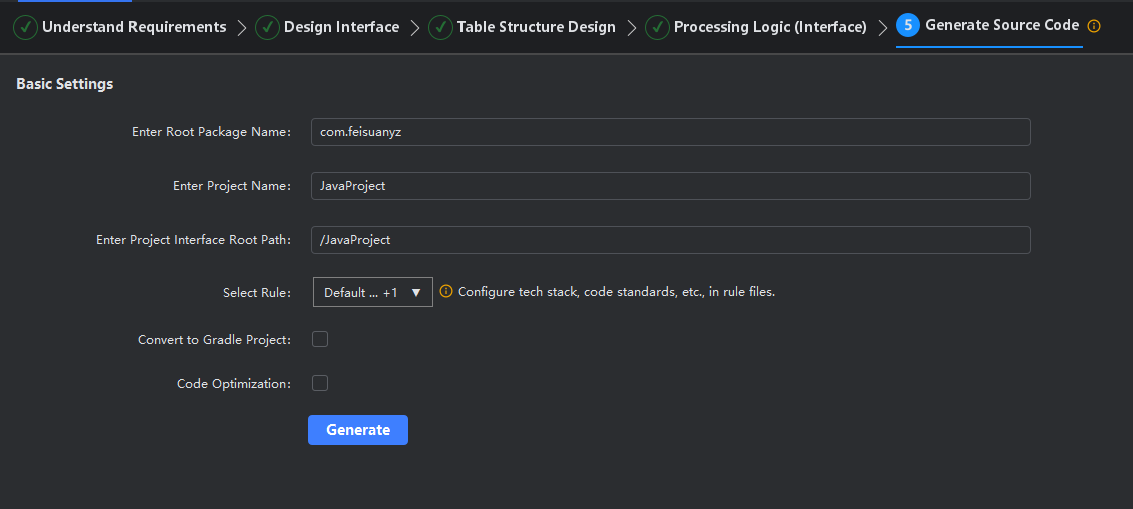The image size is (1133, 509).
Task: Click info icon beside Generate Source Code
Action: (x=1094, y=26)
